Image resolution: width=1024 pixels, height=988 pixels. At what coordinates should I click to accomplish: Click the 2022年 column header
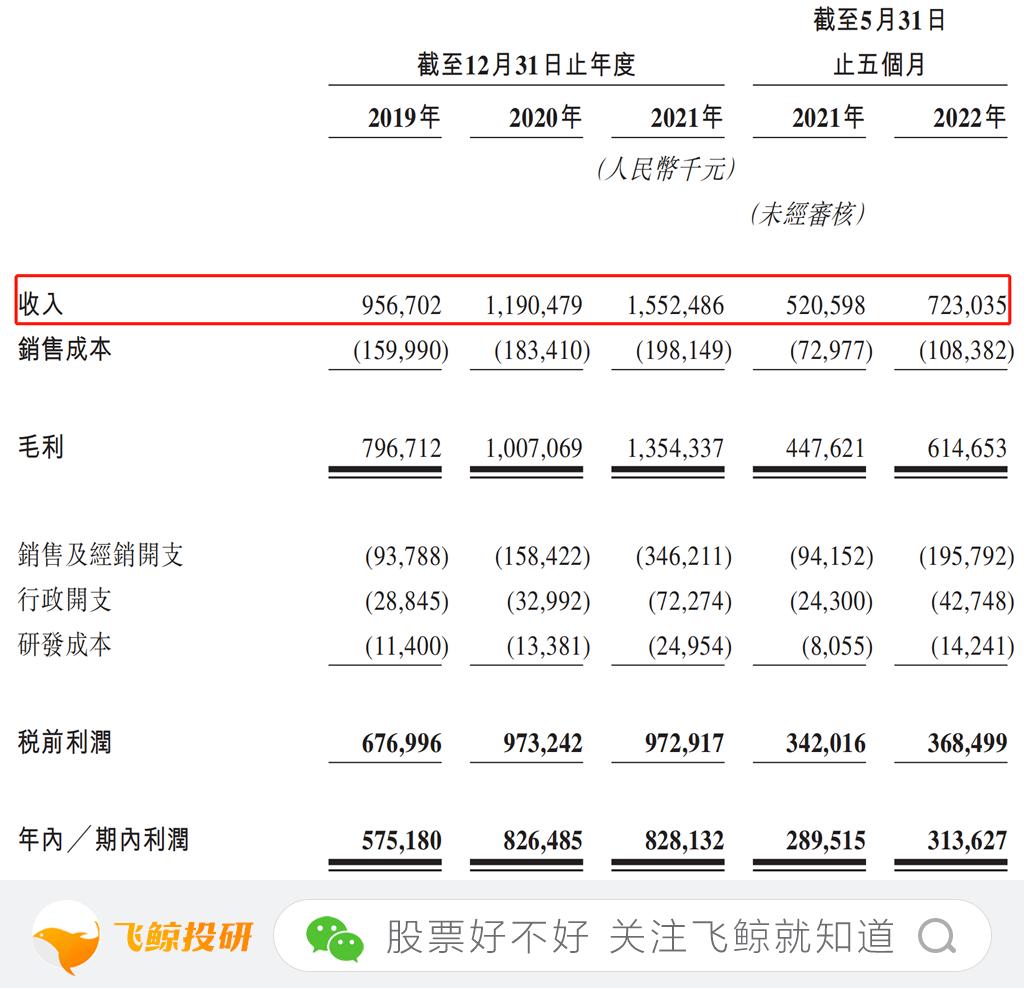(x=969, y=118)
